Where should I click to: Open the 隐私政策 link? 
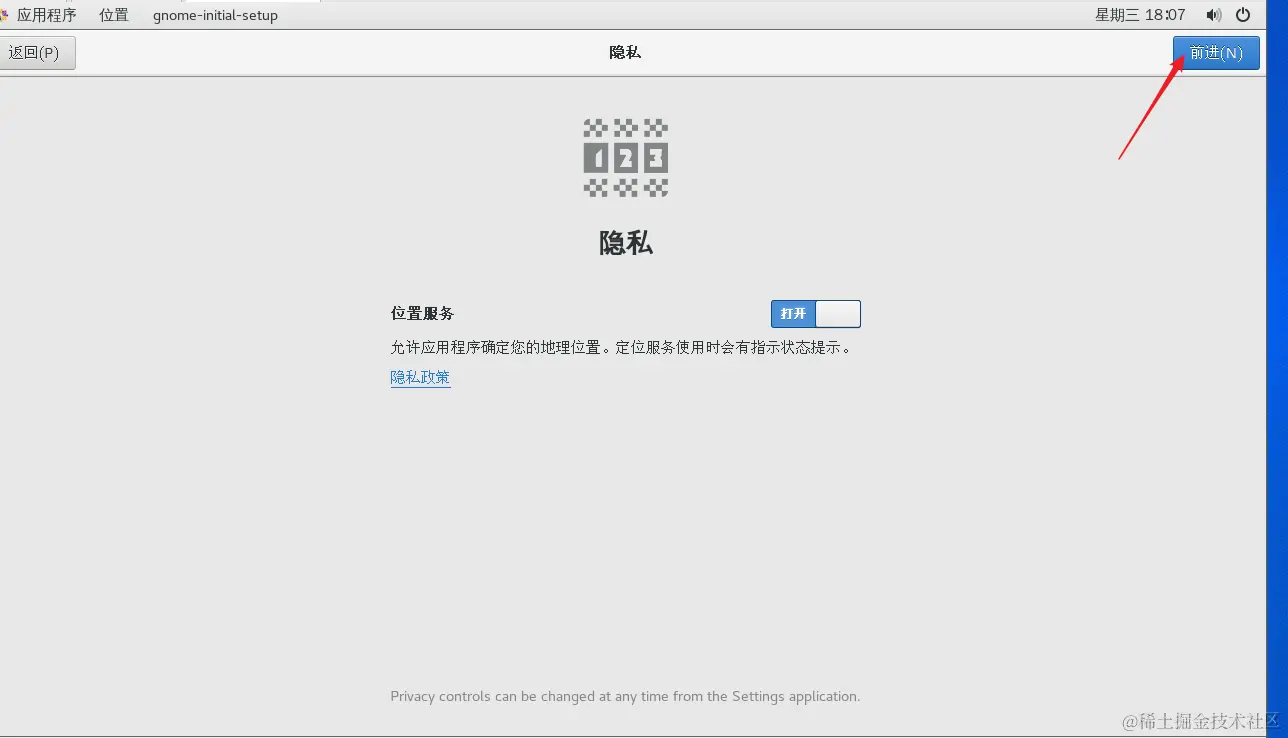click(x=420, y=377)
